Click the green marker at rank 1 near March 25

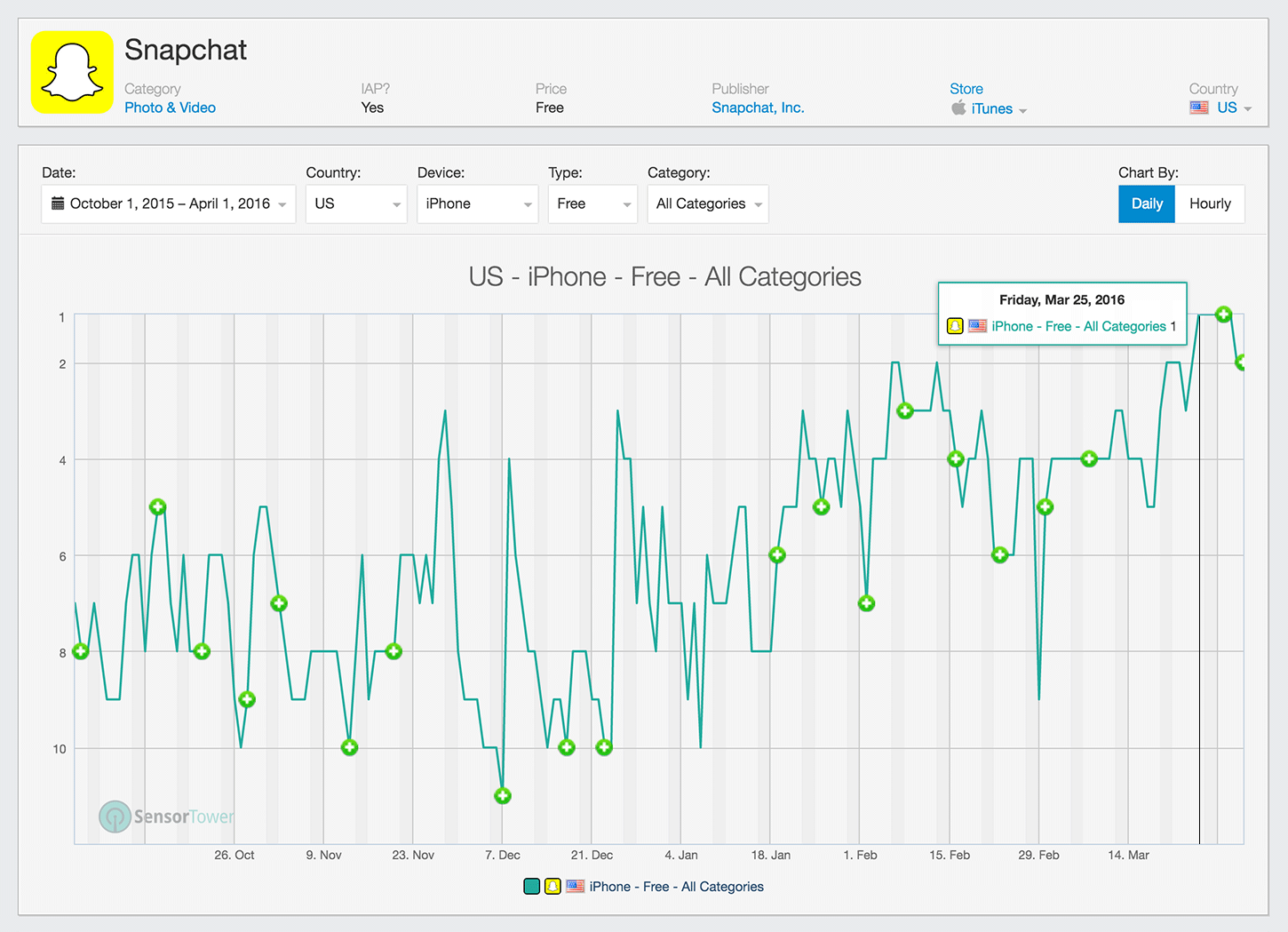pos(1223,315)
